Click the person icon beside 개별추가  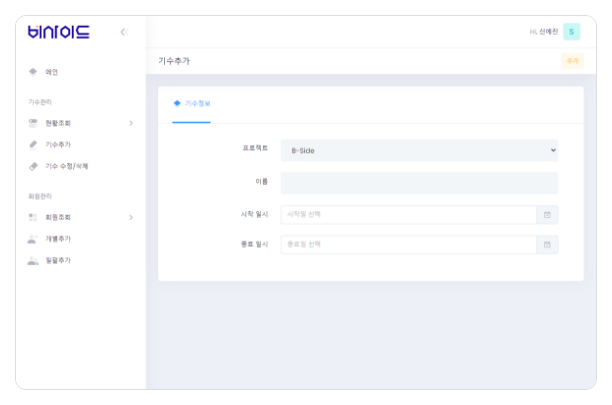(x=33, y=239)
